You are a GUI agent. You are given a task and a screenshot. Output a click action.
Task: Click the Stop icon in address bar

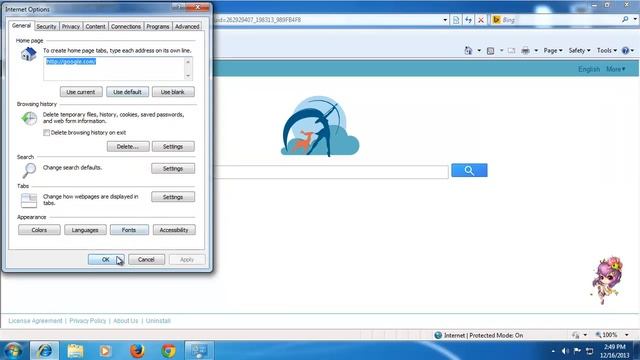(481, 20)
